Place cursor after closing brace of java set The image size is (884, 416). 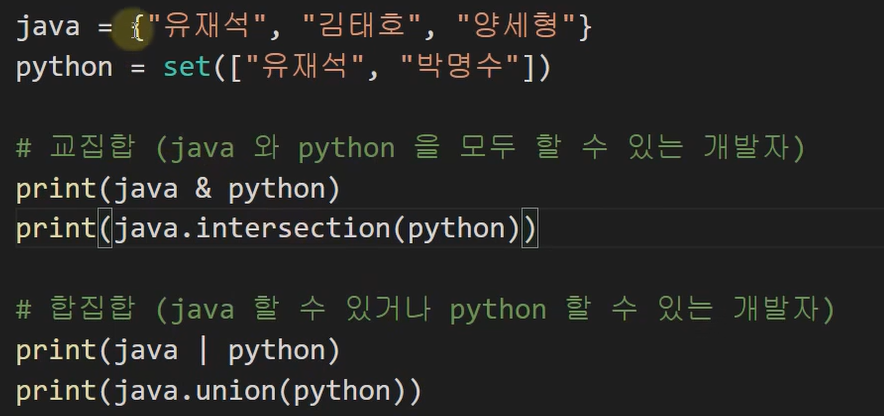[x=591, y=27]
